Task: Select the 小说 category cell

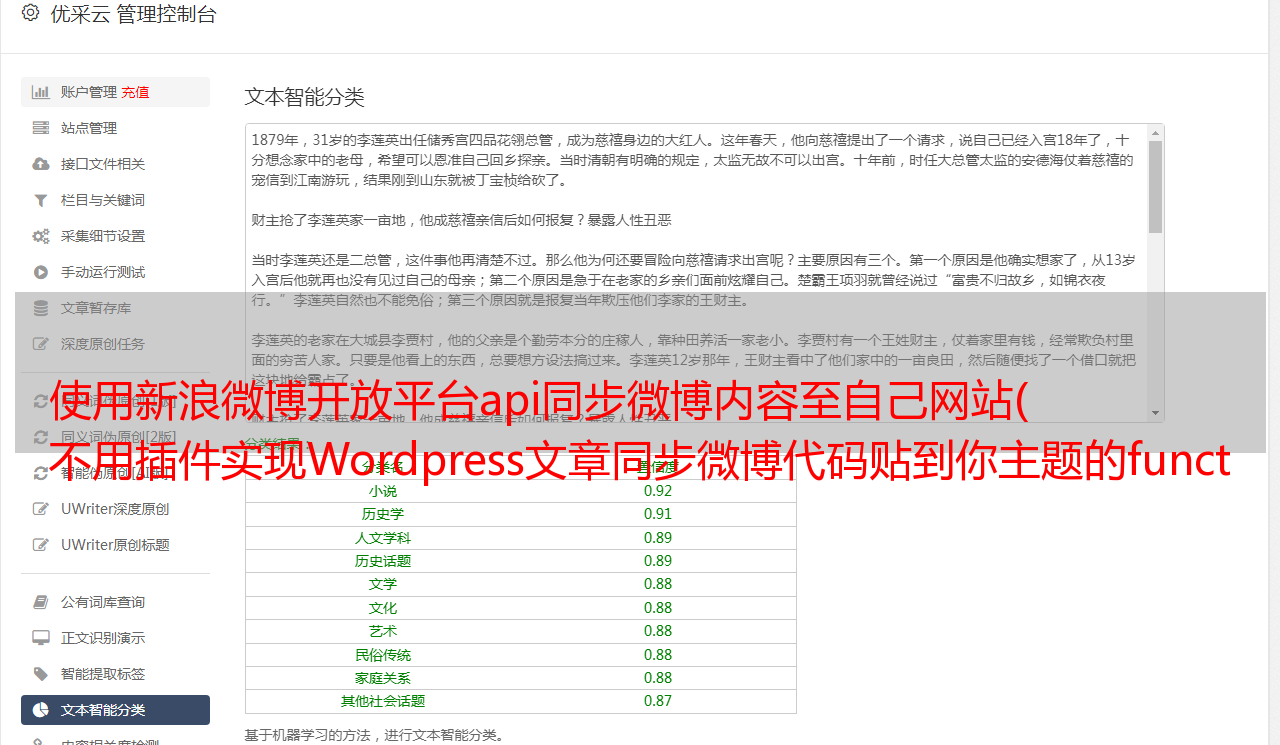Action: tap(383, 491)
